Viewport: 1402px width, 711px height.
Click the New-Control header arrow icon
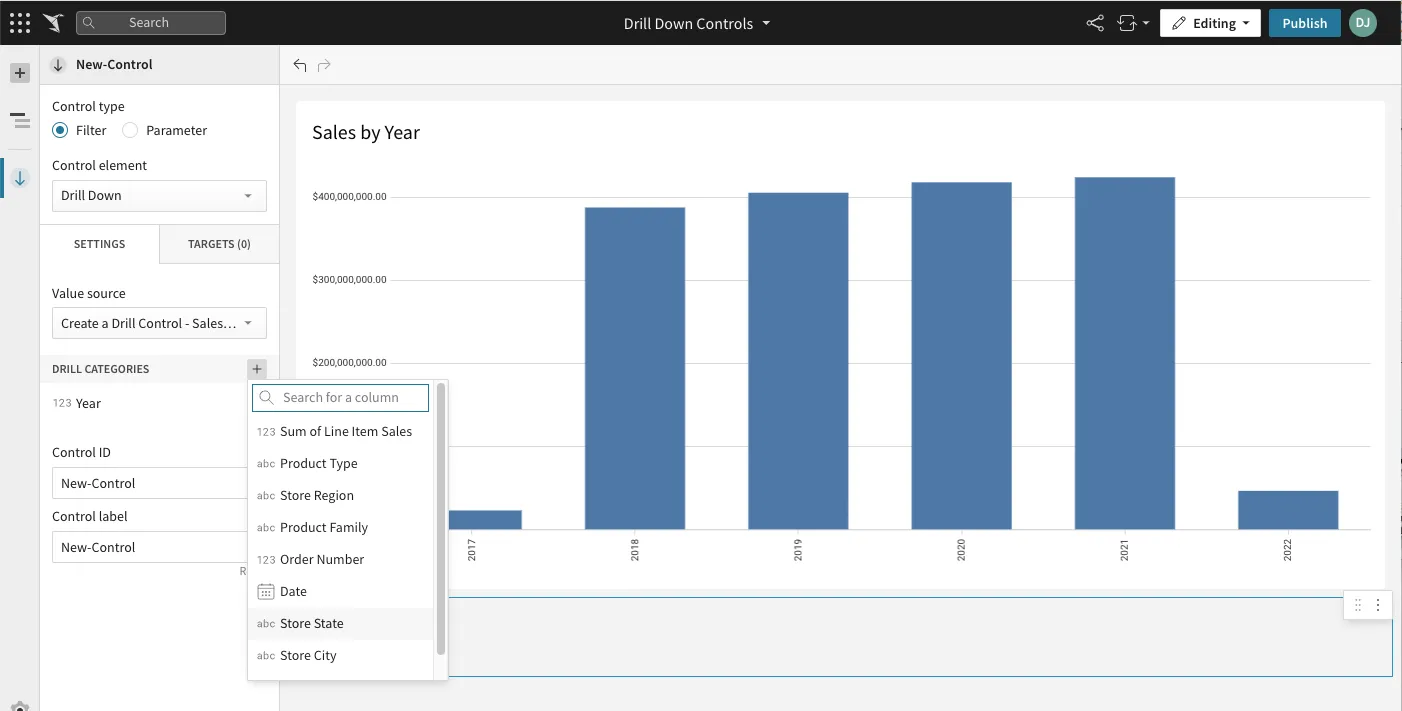(x=58, y=65)
